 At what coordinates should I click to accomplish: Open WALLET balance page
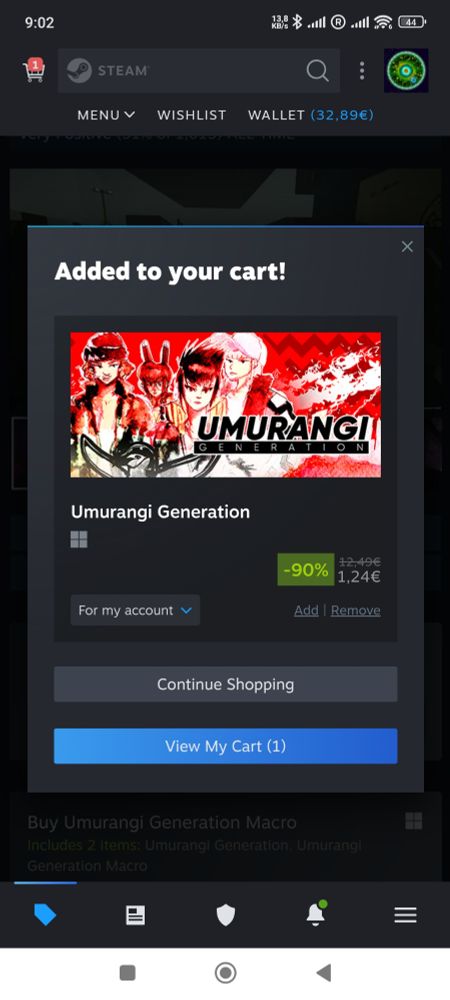pos(310,115)
